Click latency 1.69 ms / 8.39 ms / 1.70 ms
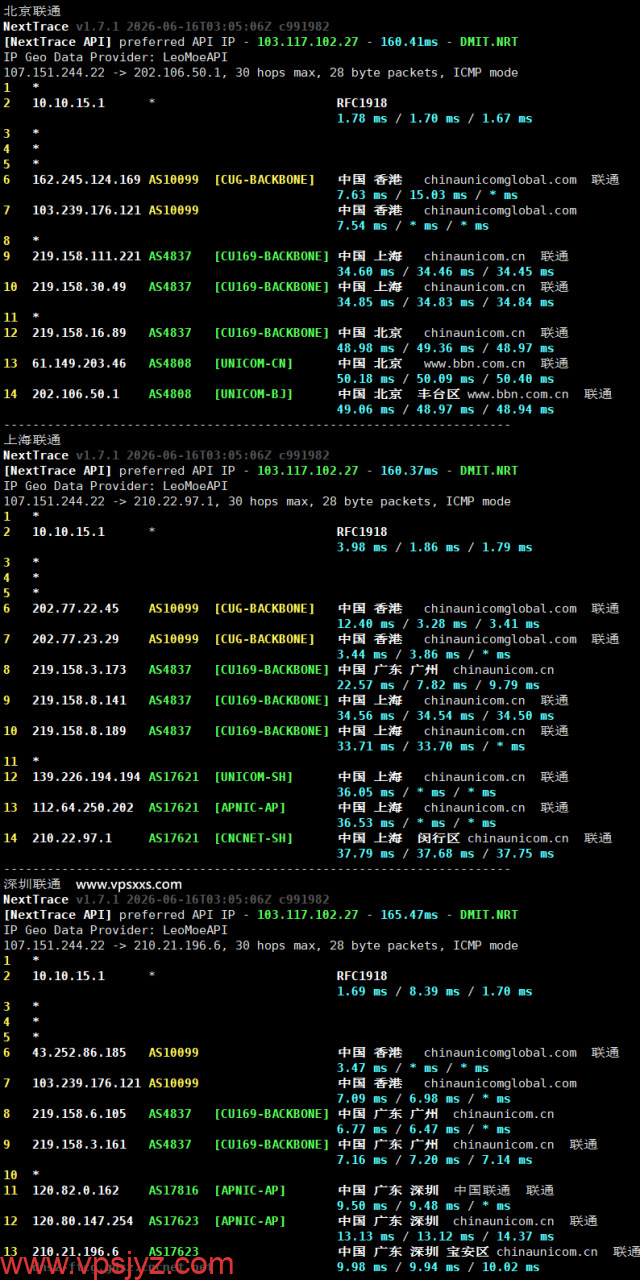Viewport: 640px width, 1280px height. tap(435, 991)
